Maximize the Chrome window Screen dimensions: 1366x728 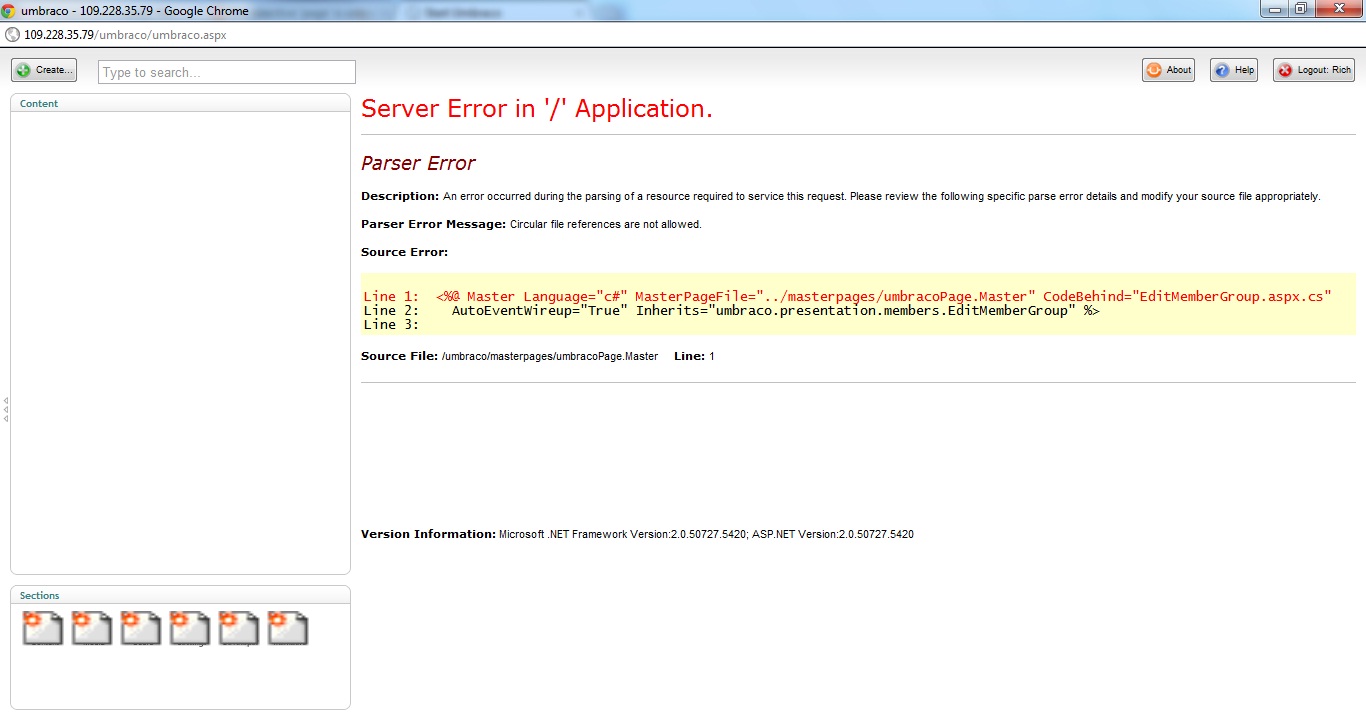(1300, 8)
